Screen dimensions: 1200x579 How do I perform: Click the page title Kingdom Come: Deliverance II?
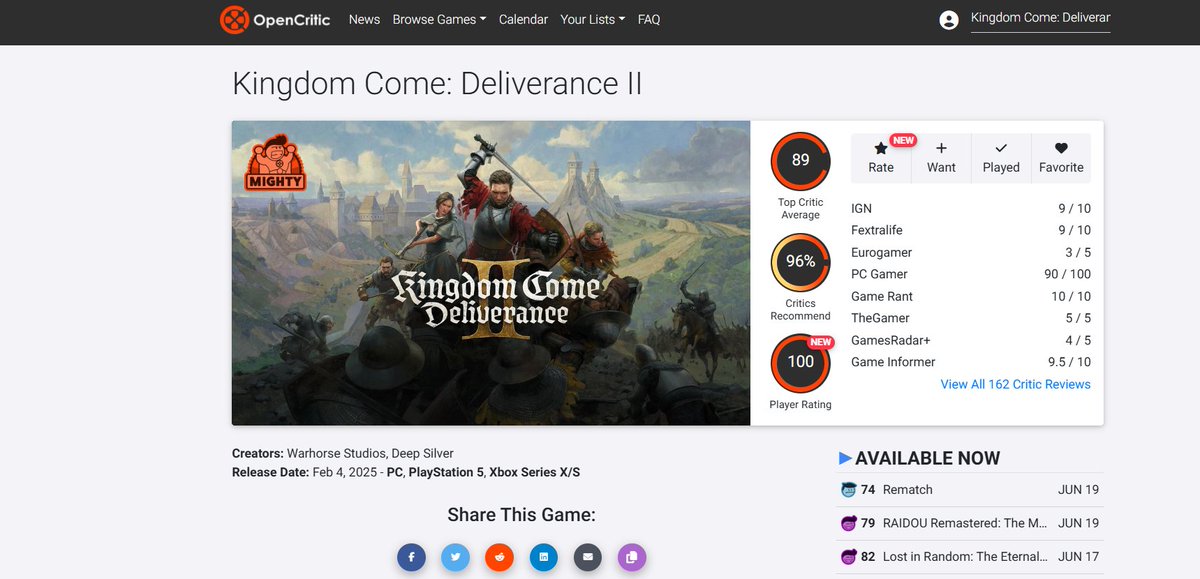[437, 83]
